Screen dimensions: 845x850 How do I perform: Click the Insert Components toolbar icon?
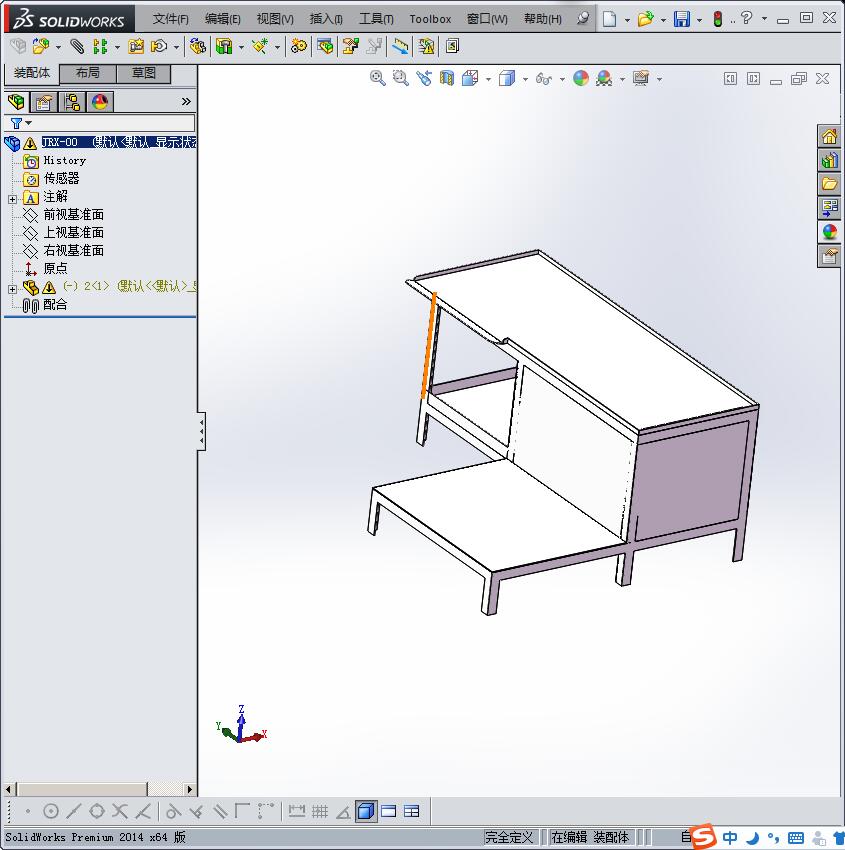pos(40,47)
